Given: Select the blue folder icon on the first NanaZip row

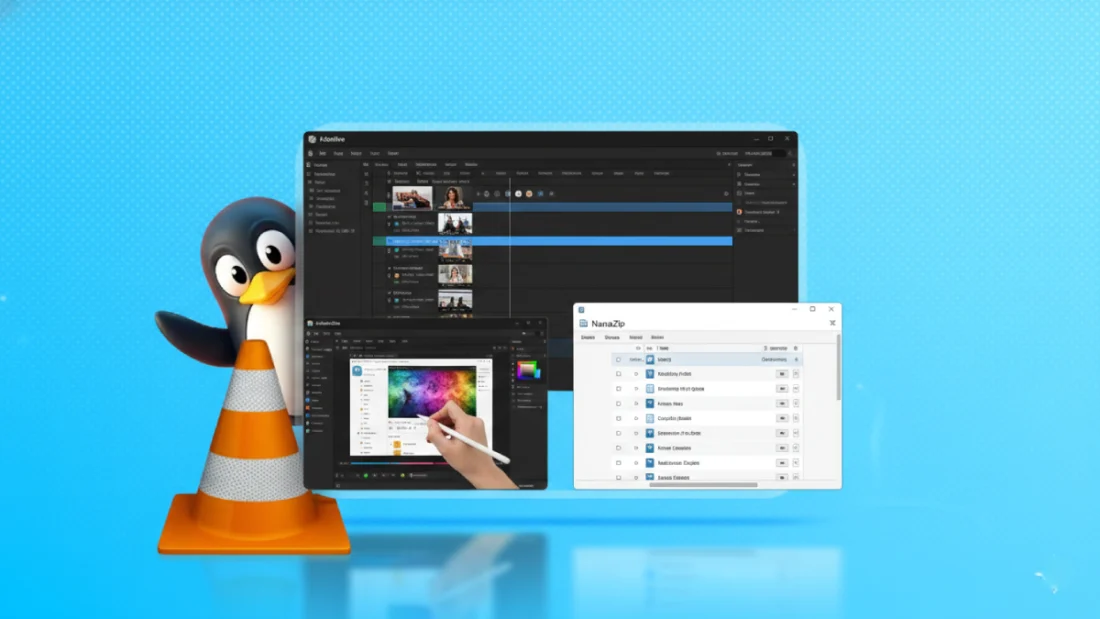Looking at the screenshot, I should pyautogui.click(x=648, y=359).
